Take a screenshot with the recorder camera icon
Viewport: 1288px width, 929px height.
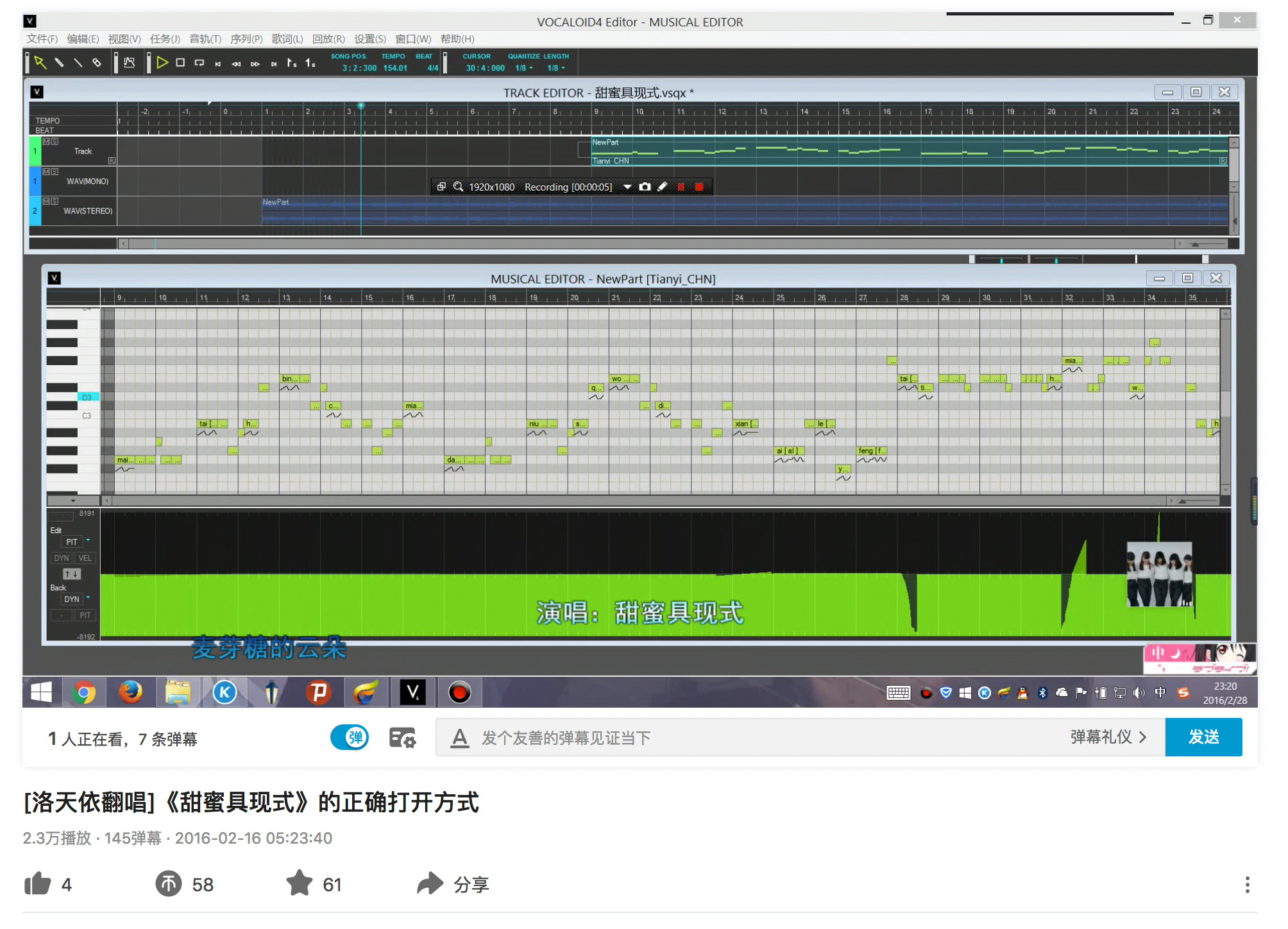pyautogui.click(x=645, y=187)
